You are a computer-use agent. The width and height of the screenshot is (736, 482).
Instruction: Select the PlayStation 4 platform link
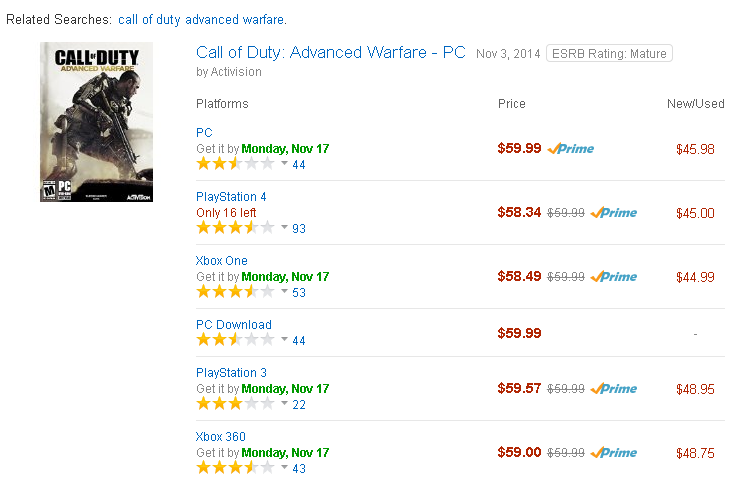pos(231,197)
